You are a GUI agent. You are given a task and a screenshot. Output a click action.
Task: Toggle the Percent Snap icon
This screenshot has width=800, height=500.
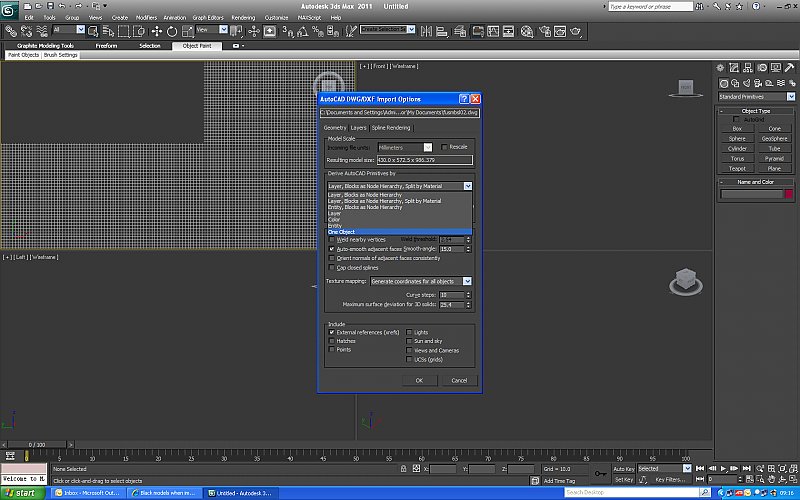[317, 31]
